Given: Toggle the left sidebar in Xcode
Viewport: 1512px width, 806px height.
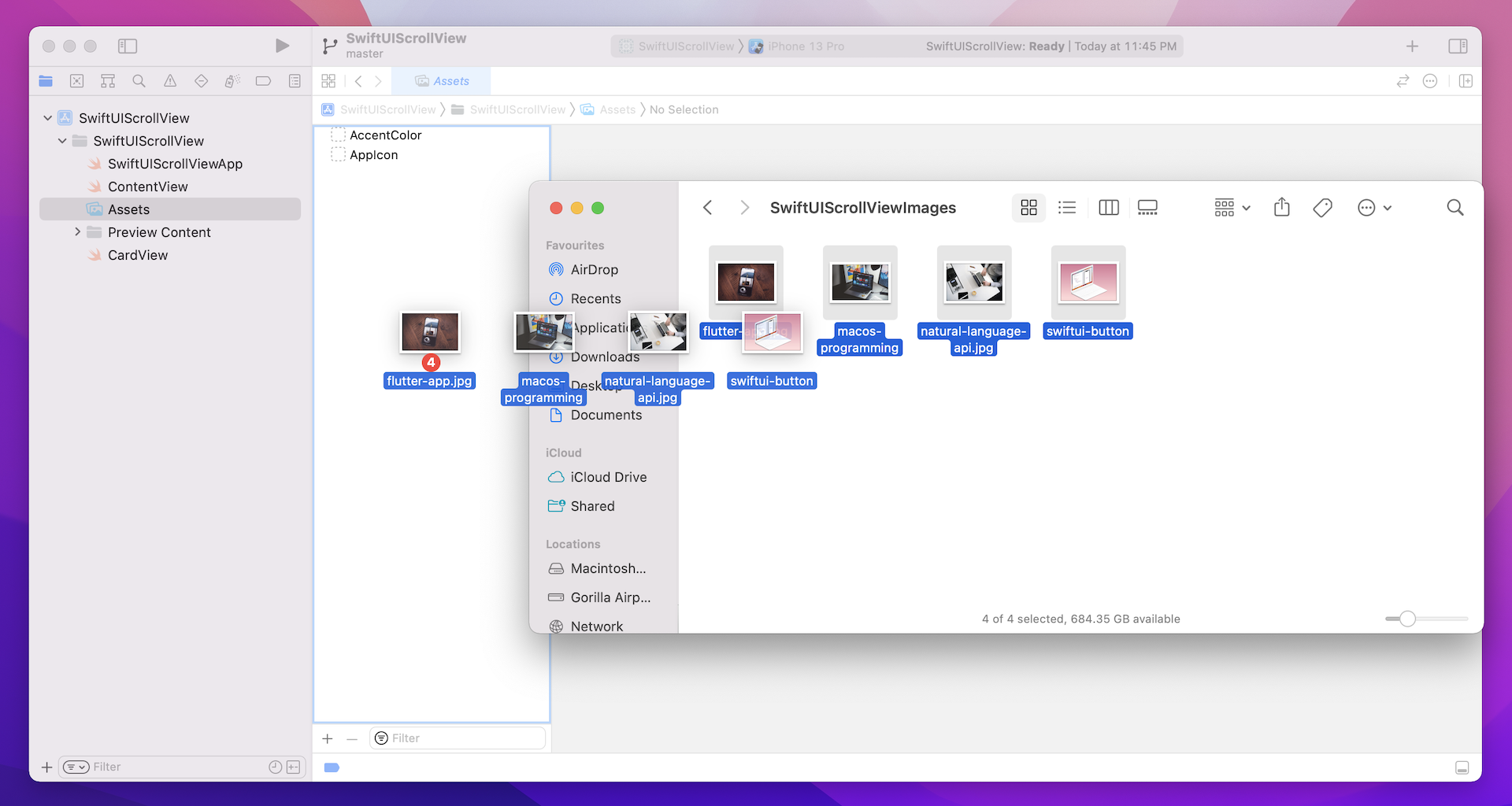Looking at the screenshot, I should tap(127, 46).
